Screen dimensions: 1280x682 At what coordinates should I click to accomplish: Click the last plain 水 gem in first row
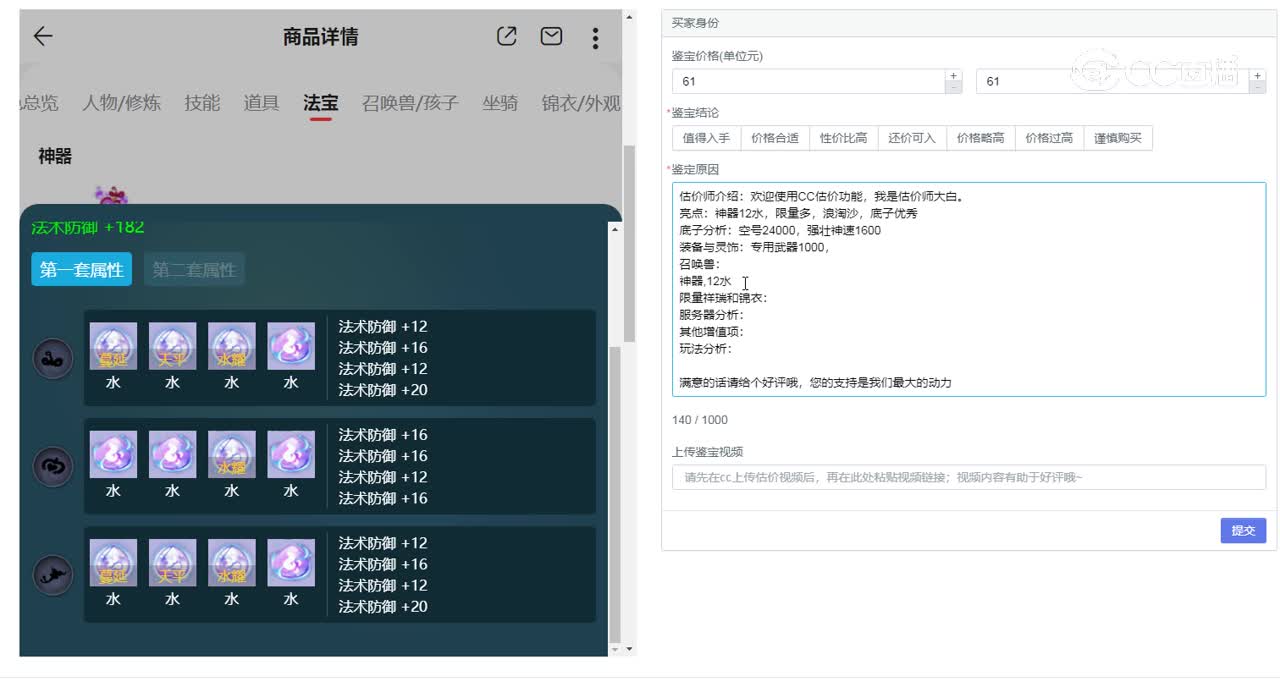[291, 345]
